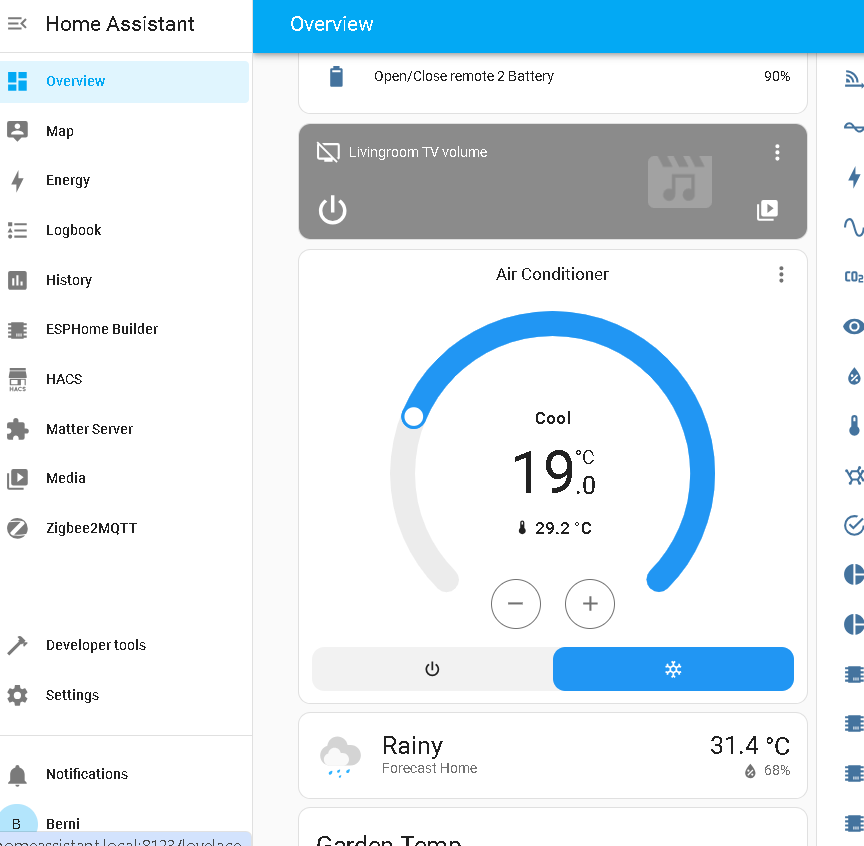The width and height of the screenshot is (864, 846).
Task: Click the Media play-box icon in sidebar
Action: tap(17, 478)
